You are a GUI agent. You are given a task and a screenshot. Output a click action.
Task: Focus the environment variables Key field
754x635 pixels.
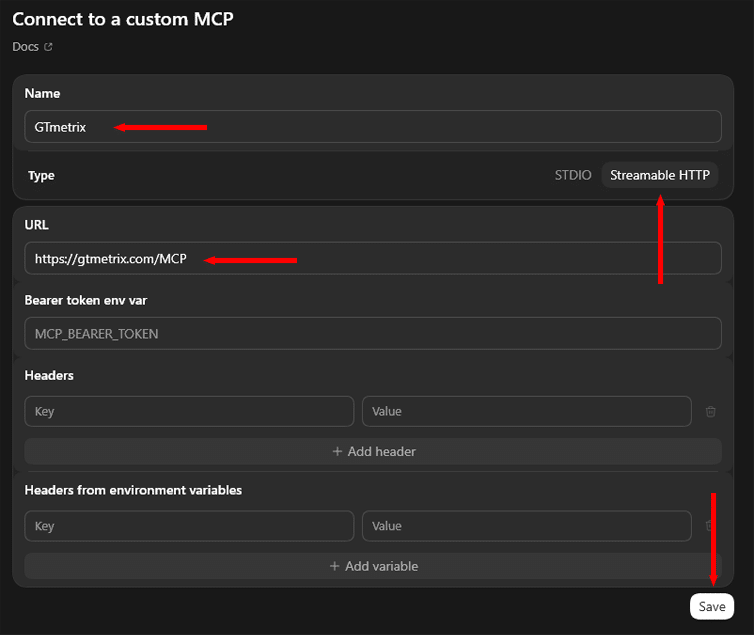[x=189, y=525]
